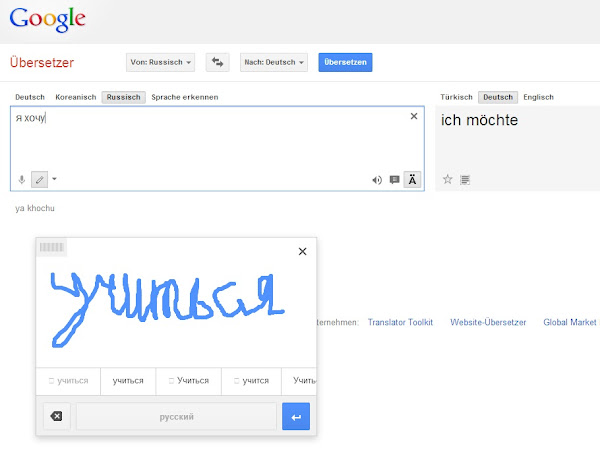
Task: Listen to source text speaker icon
Action: [377, 180]
